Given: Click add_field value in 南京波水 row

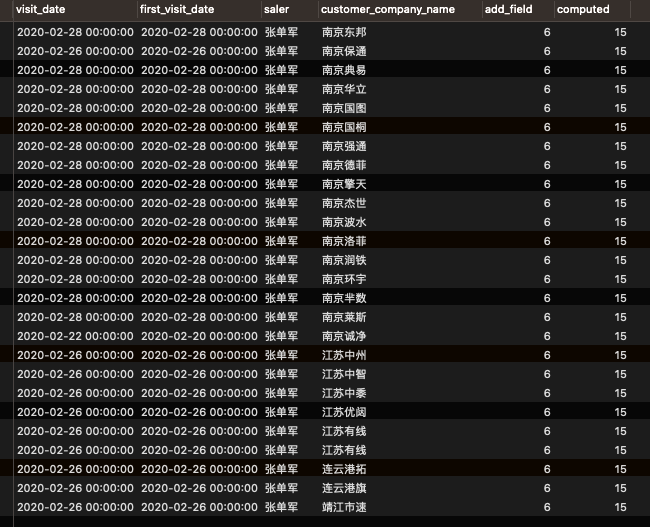Looking at the screenshot, I should [547, 222].
